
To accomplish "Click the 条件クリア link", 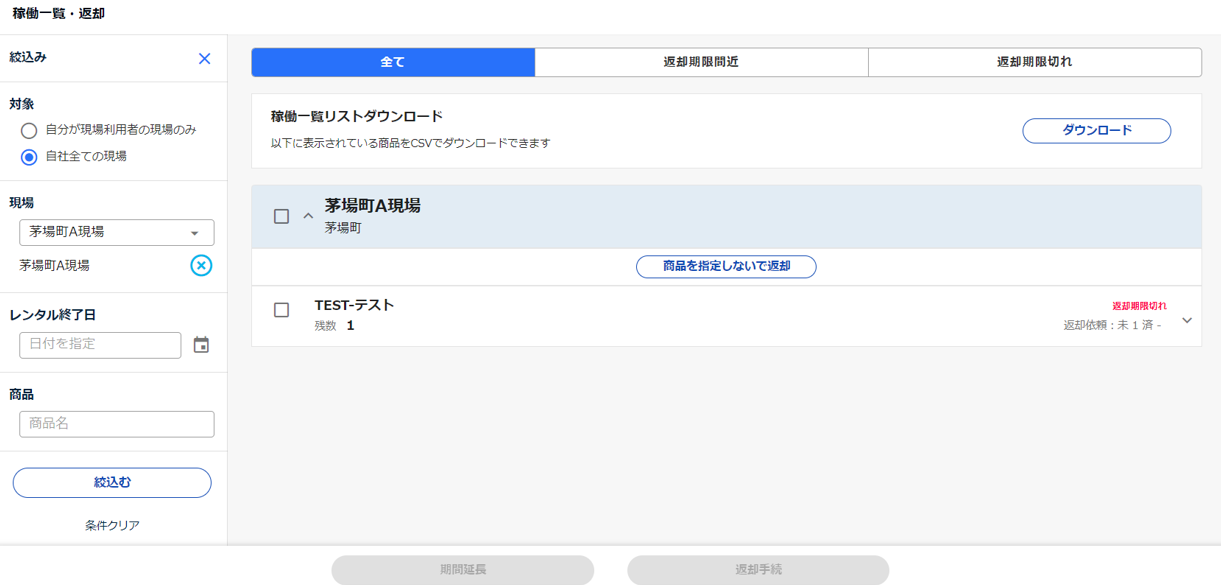I will (112, 525).
